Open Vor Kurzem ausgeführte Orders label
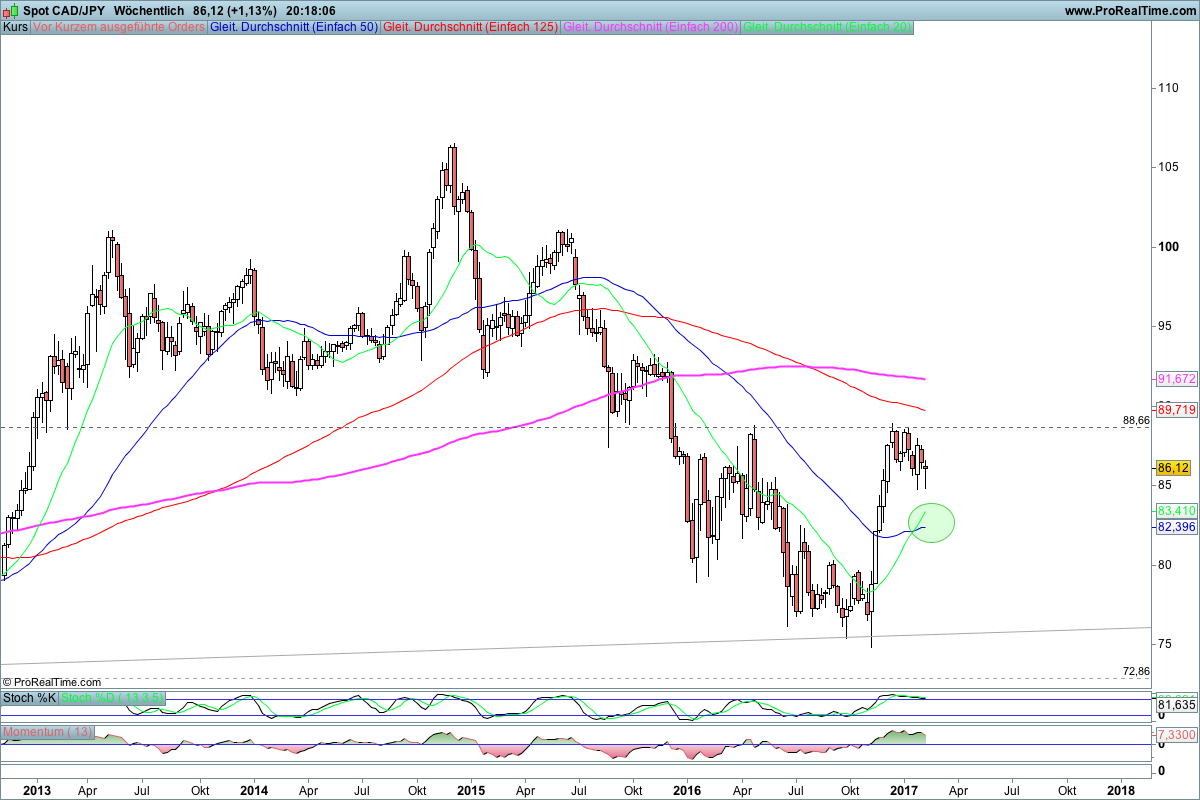This screenshot has height=800, width=1200. (x=118, y=27)
